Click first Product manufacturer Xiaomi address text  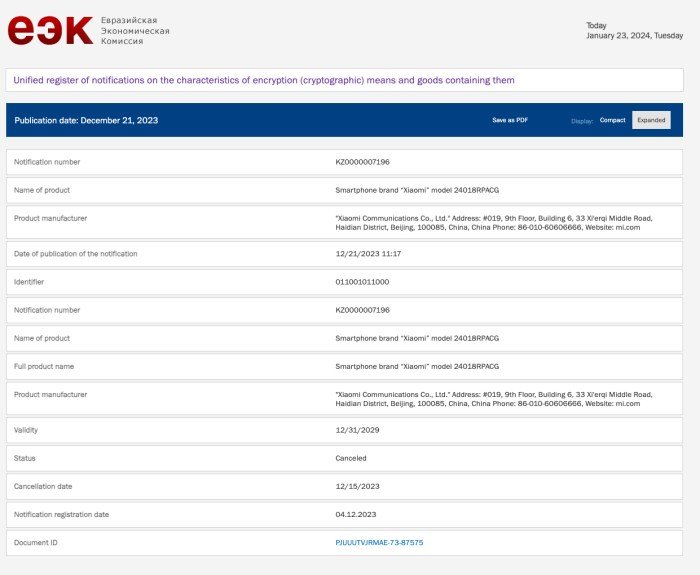click(x=494, y=223)
